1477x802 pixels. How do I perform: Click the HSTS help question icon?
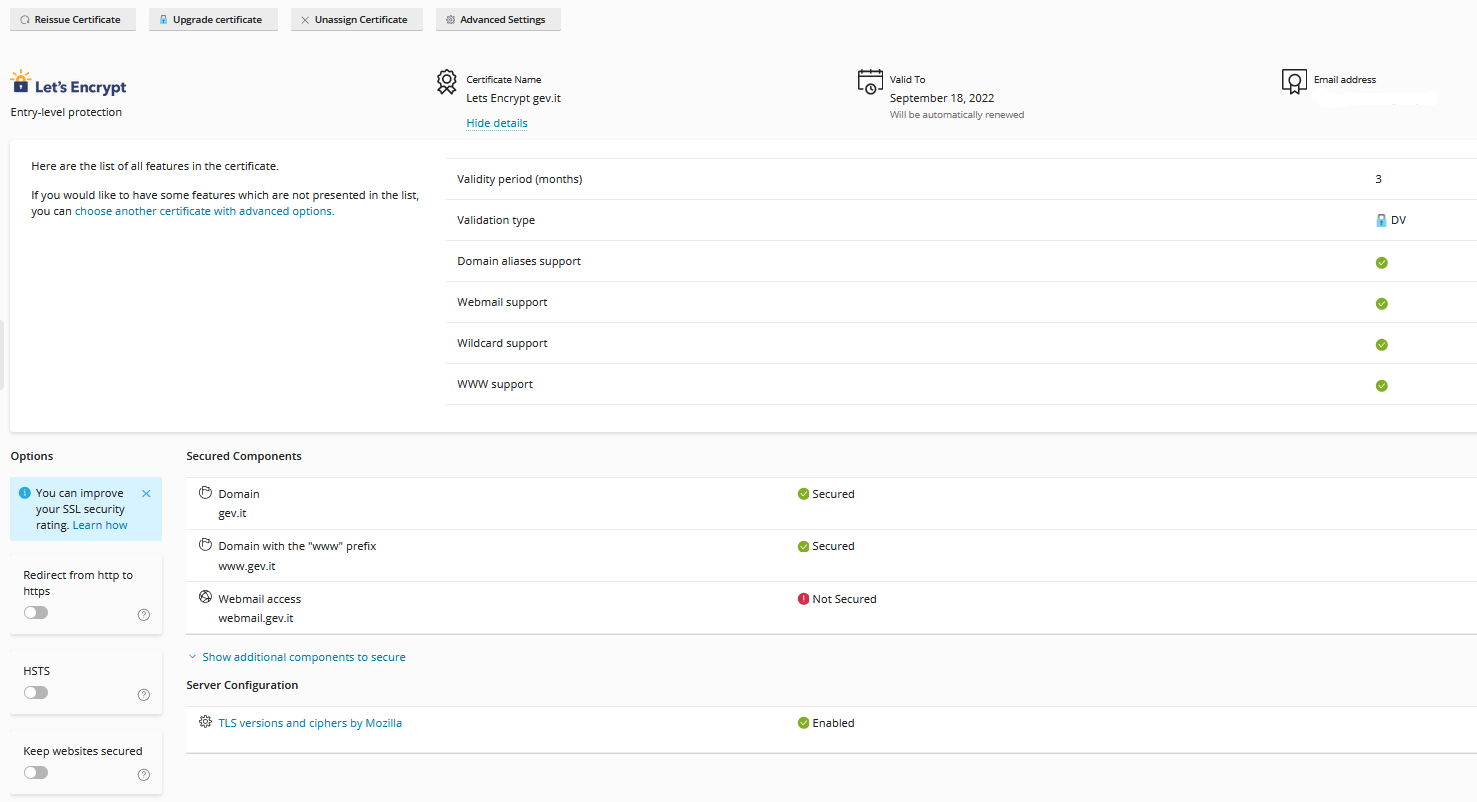(x=144, y=695)
